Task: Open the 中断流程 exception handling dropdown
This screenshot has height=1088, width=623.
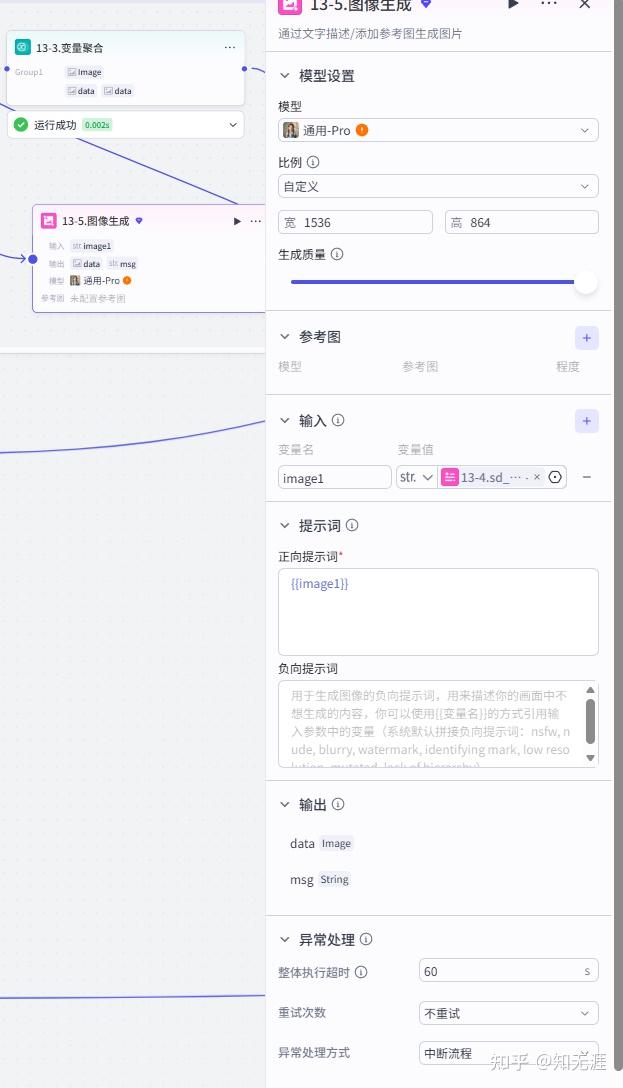Action: coord(508,1053)
